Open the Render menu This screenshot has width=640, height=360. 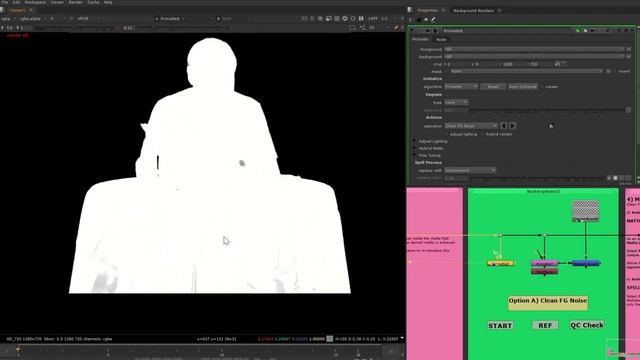tap(76, 2)
